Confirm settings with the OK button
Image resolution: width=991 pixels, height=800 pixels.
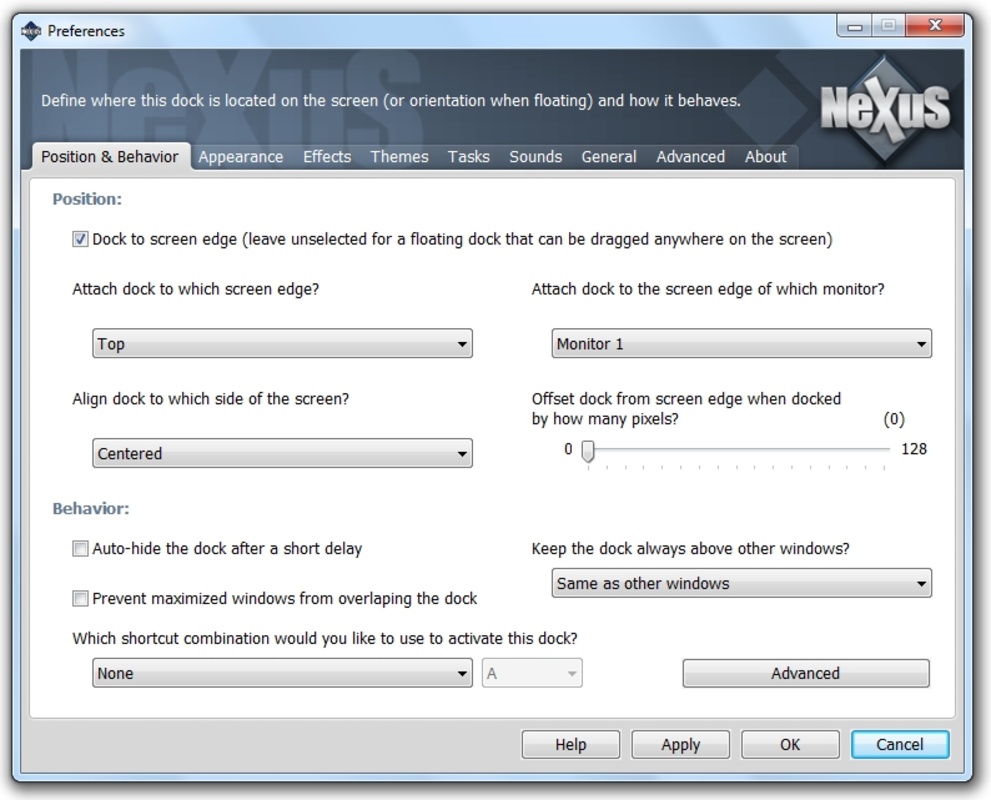point(790,744)
